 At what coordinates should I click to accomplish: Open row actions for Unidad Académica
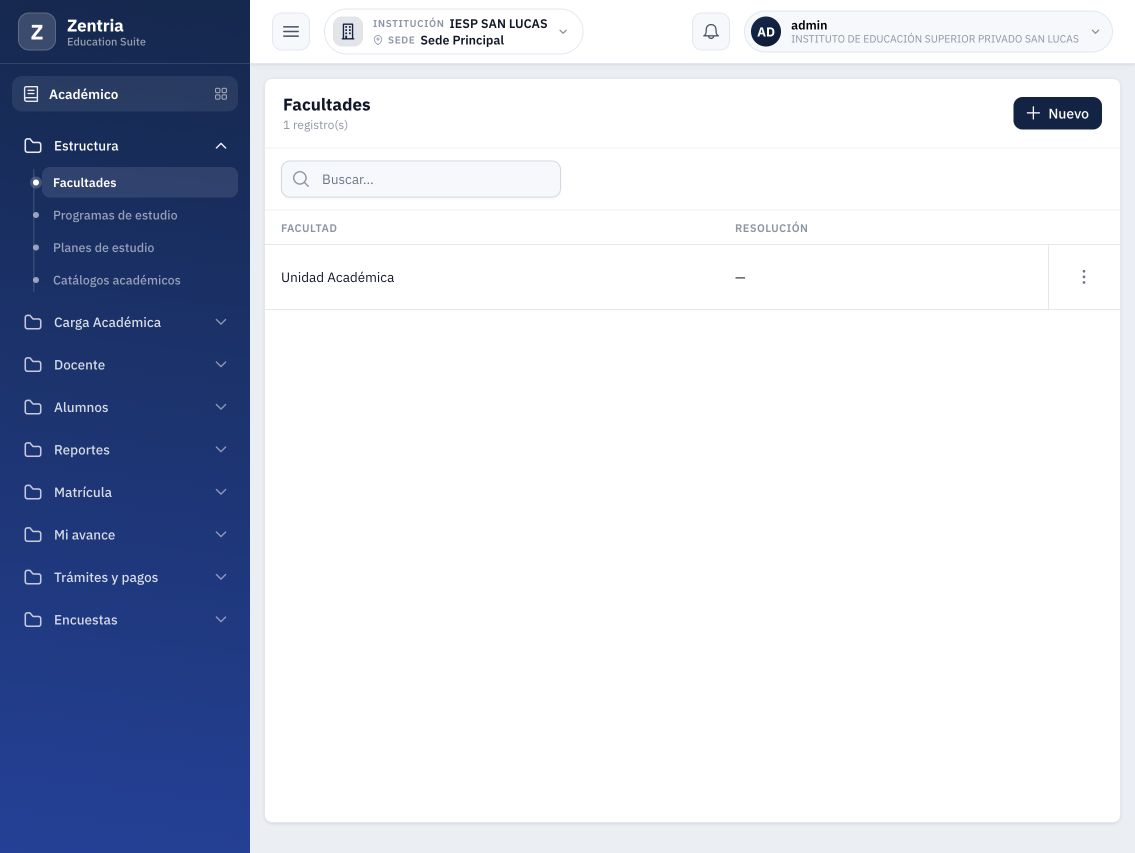coord(1084,277)
